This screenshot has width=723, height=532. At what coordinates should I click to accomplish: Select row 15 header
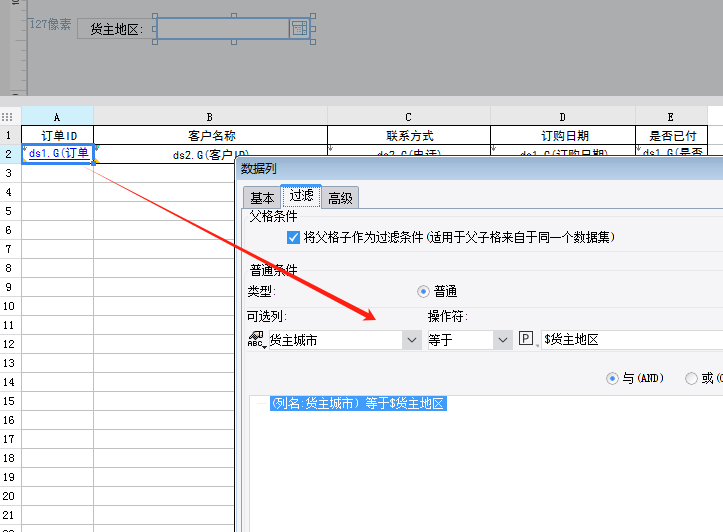10,401
